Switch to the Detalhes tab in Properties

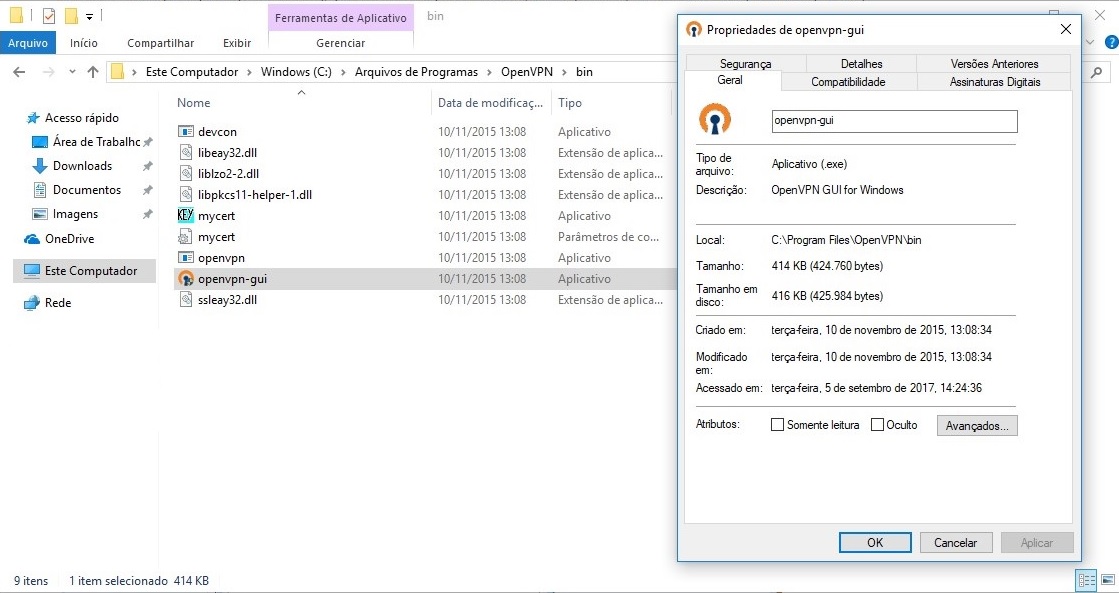pos(861,64)
